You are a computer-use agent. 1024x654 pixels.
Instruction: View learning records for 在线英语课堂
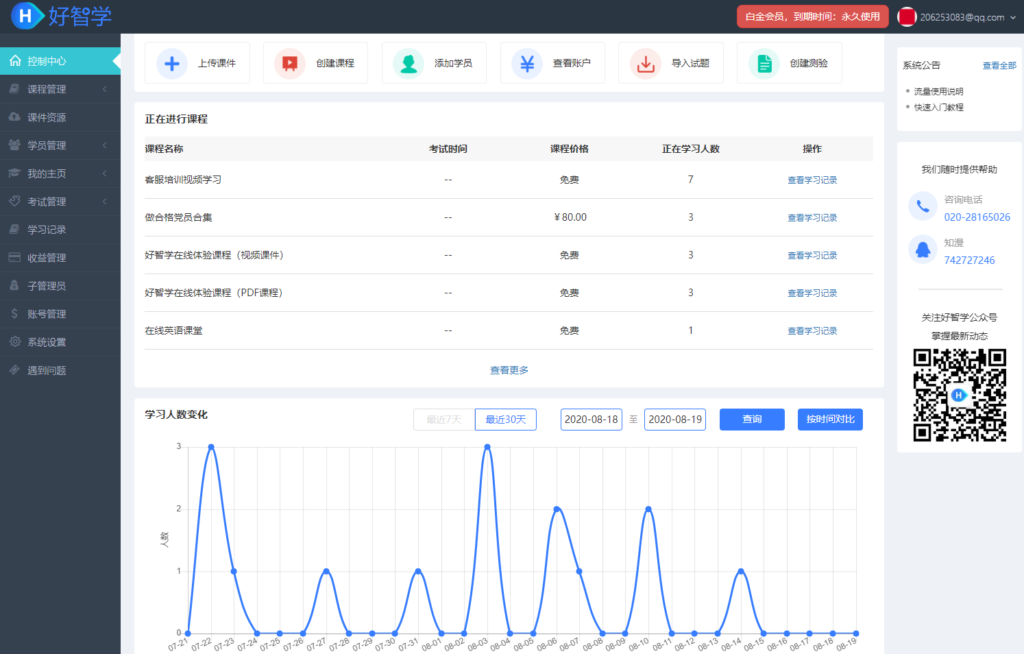[812, 331]
